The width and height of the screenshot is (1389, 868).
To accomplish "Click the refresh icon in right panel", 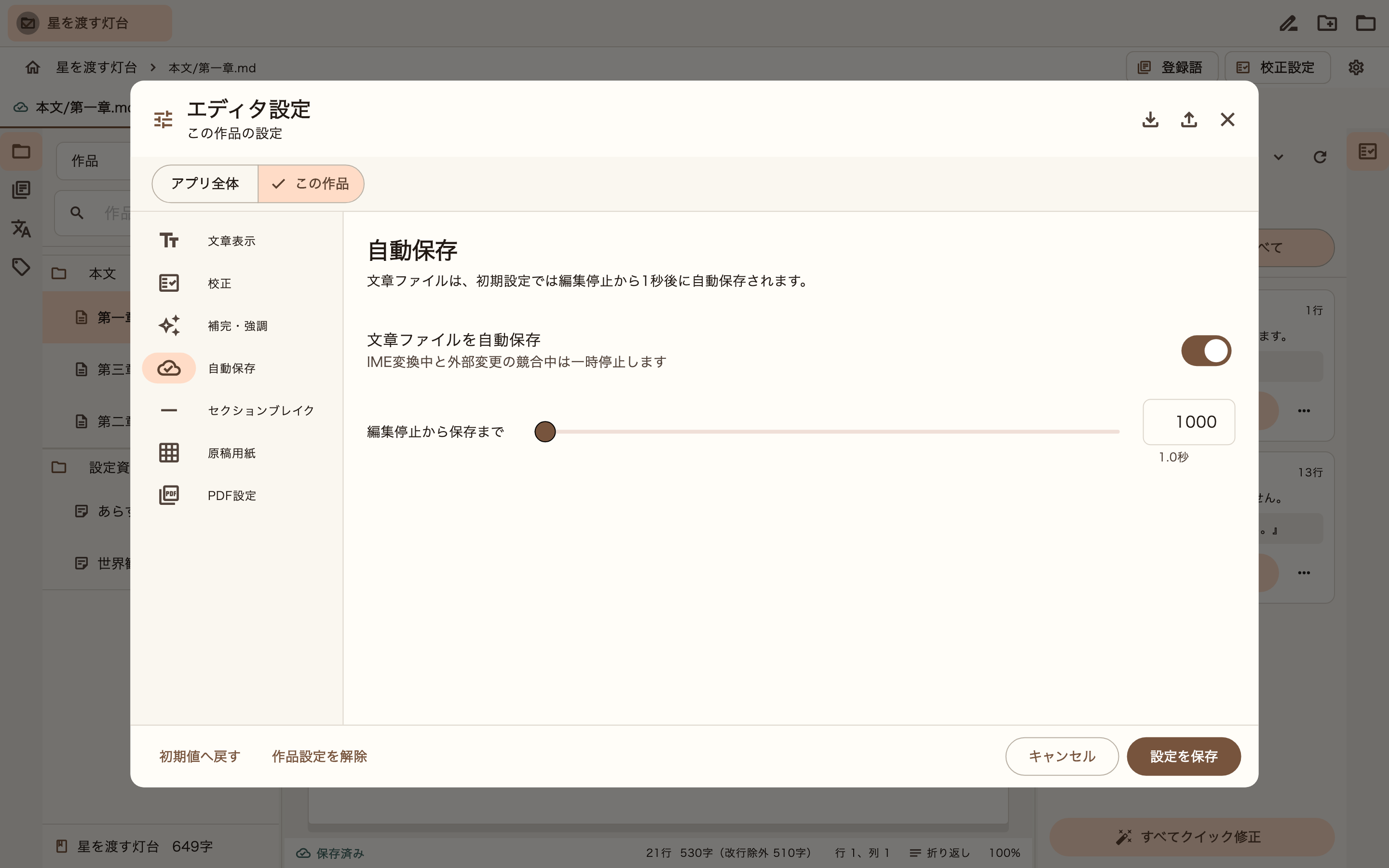I will click(x=1320, y=157).
